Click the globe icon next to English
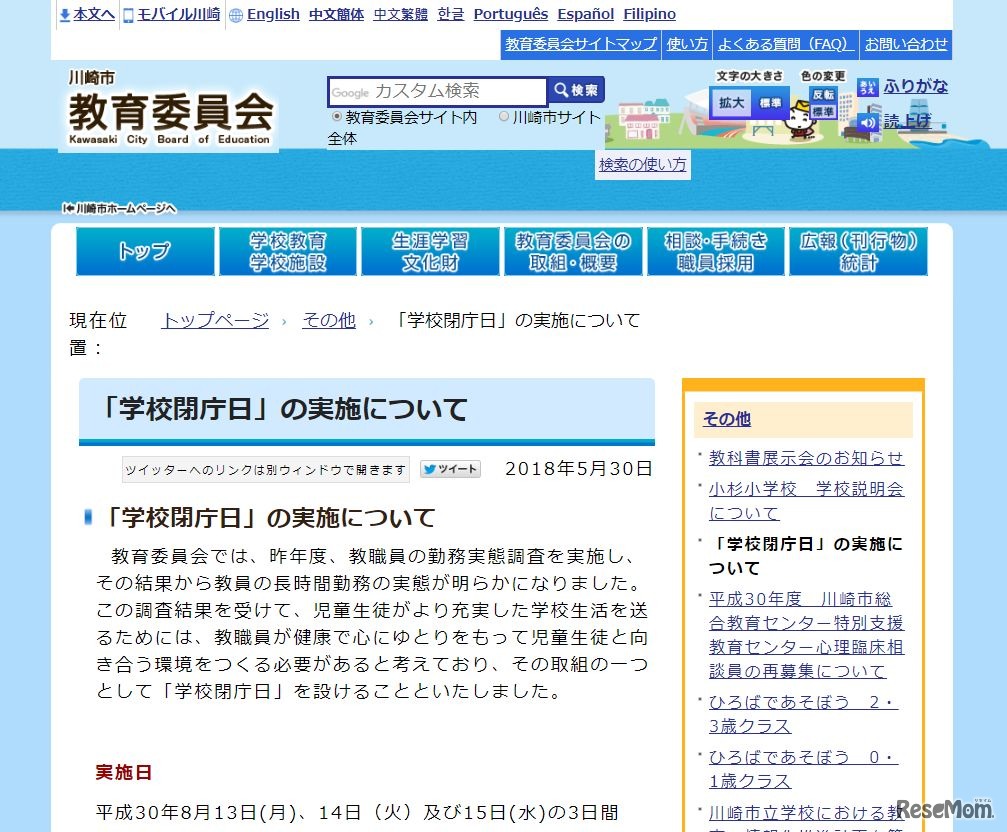Screen dimensions: 1007x832 [x=235, y=14]
